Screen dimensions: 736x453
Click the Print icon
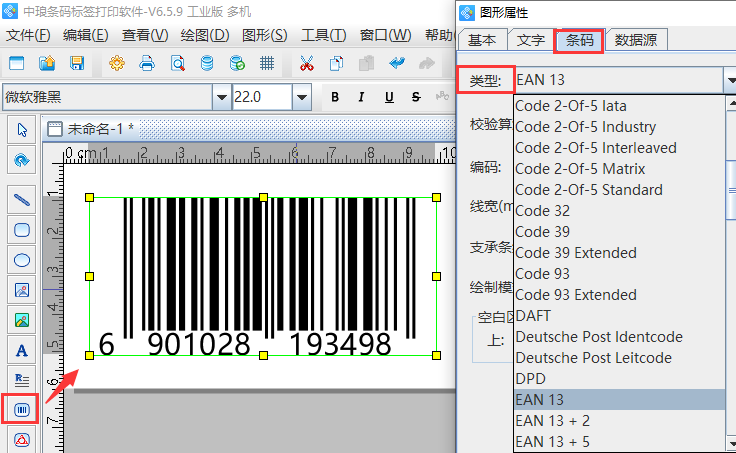(147, 64)
